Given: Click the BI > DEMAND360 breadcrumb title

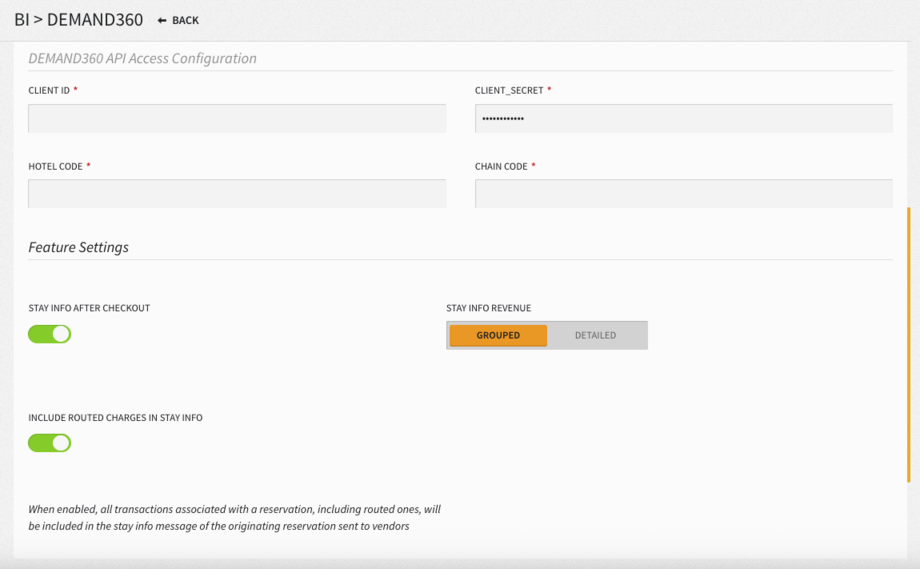Looking at the screenshot, I should tap(79, 20).
